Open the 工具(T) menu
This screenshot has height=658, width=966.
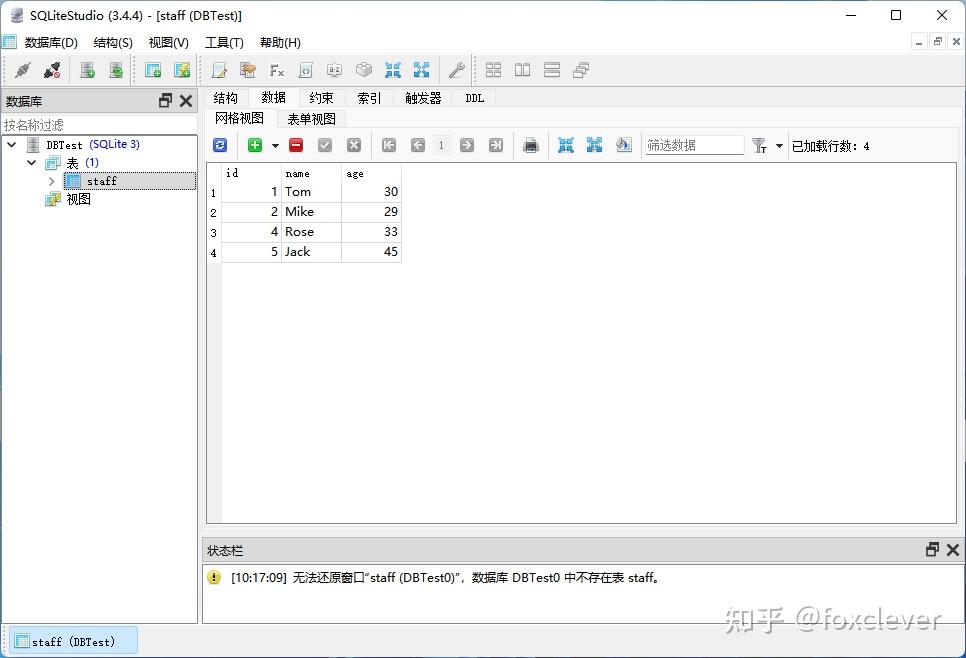[x=224, y=43]
